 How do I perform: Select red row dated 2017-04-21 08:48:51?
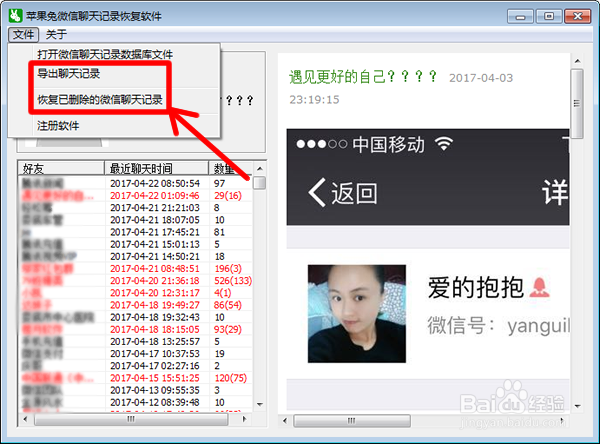click(135, 269)
